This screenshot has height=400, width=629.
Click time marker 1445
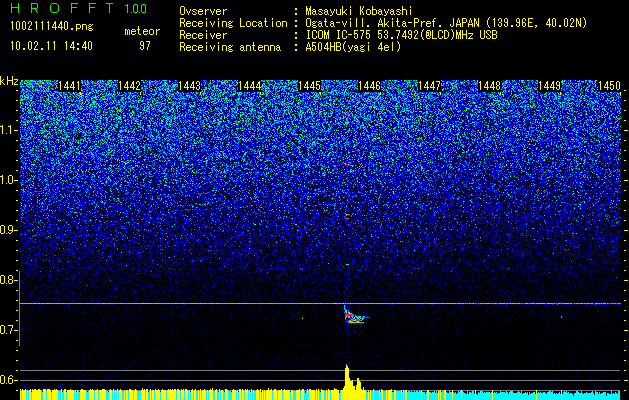(x=309, y=86)
